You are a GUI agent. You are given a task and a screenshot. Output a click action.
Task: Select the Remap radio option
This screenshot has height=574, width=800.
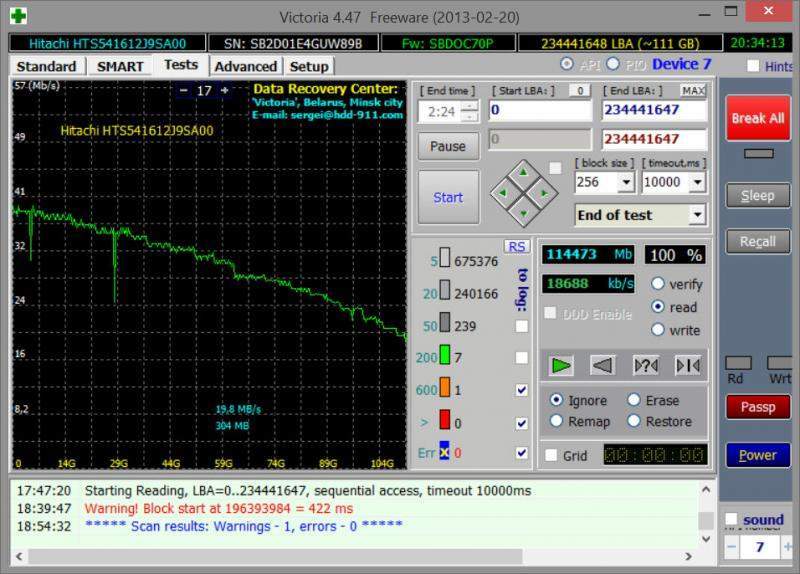point(557,421)
